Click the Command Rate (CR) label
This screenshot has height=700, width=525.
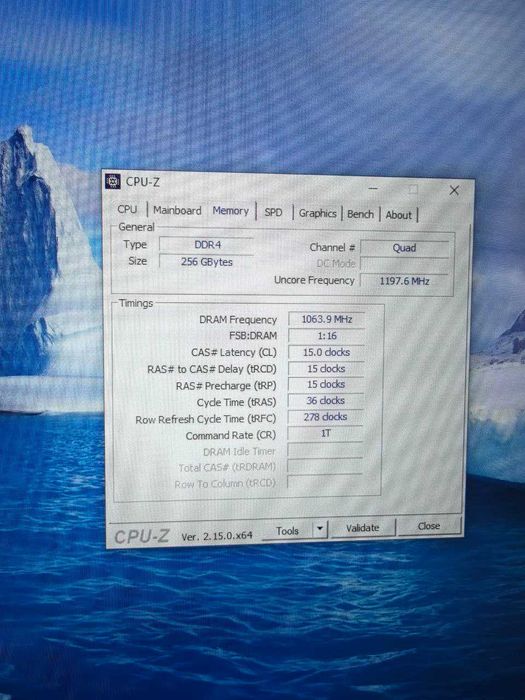click(231, 436)
